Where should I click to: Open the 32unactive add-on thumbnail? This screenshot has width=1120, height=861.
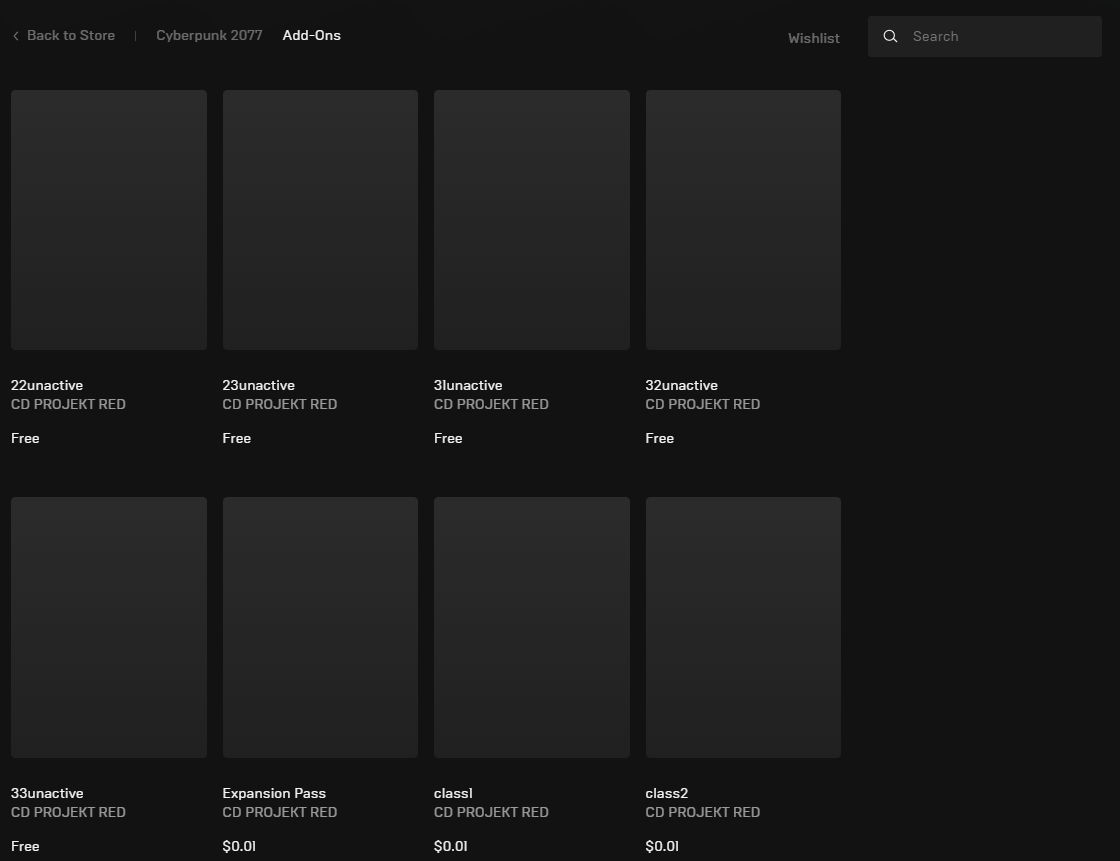[x=743, y=220]
